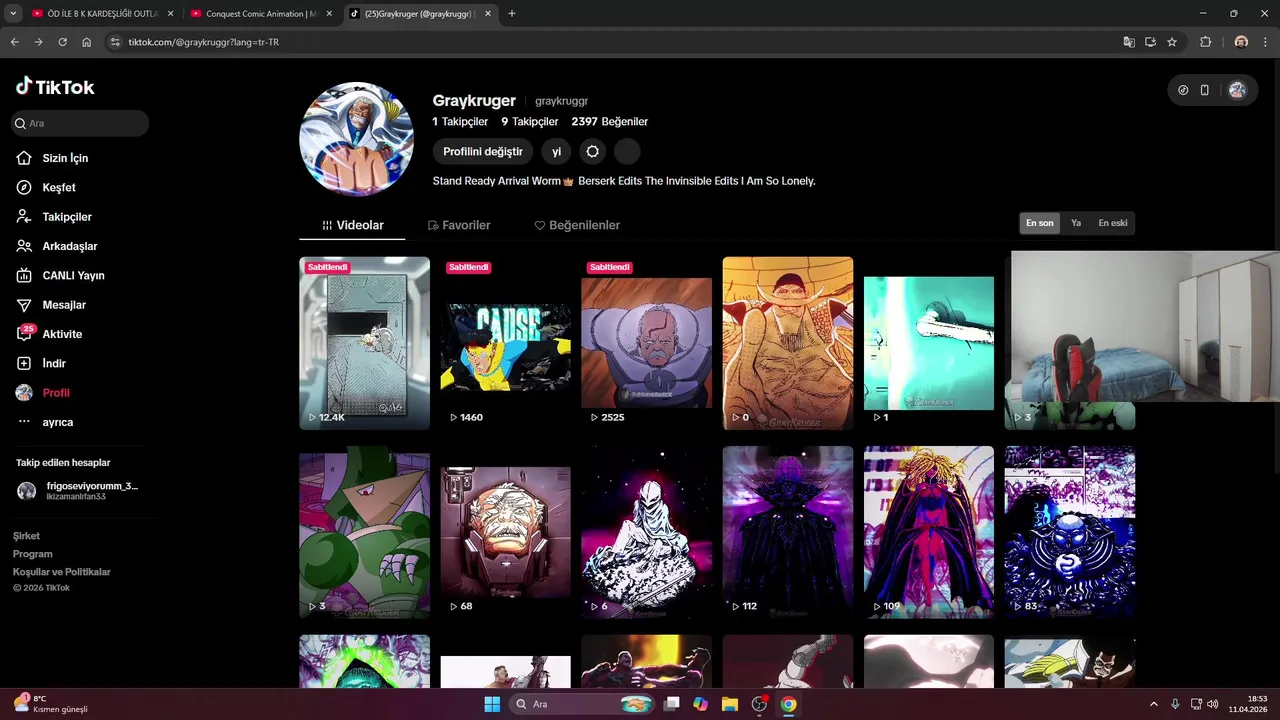This screenshot has width=1280, height=720.
Task: Open Koşullar ve Politikalar link
Action: tap(62, 572)
